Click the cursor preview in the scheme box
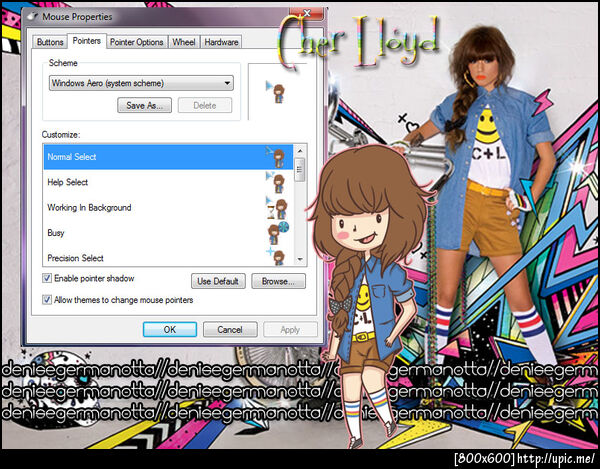600x469 pixels. [x=276, y=92]
